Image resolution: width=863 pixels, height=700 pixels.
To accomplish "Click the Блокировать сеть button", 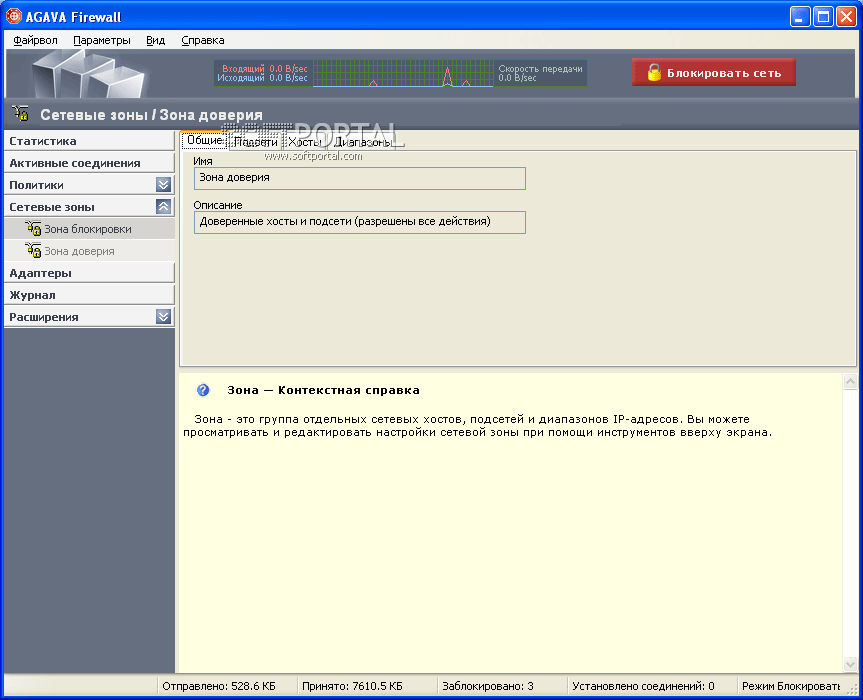I will coord(713,73).
